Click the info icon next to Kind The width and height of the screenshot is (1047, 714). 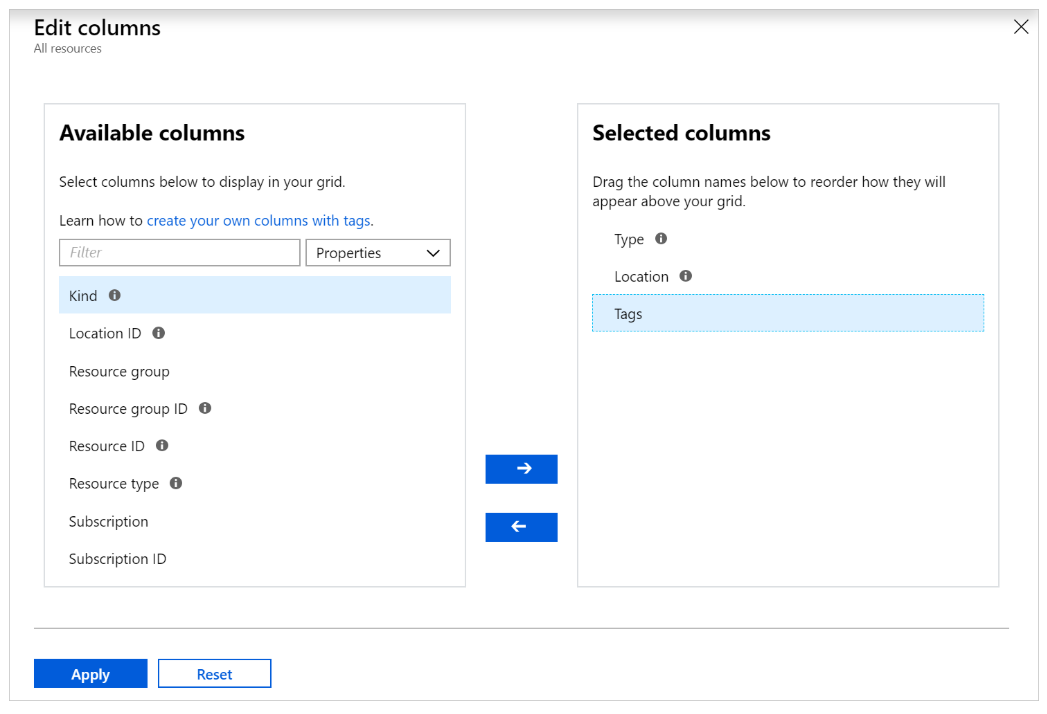(x=115, y=295)
